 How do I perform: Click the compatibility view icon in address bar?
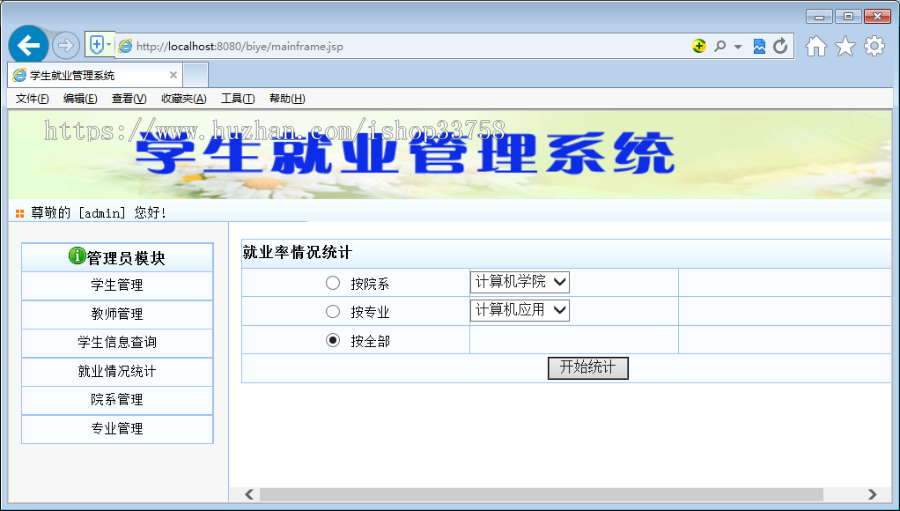click(x=759, y=46)
